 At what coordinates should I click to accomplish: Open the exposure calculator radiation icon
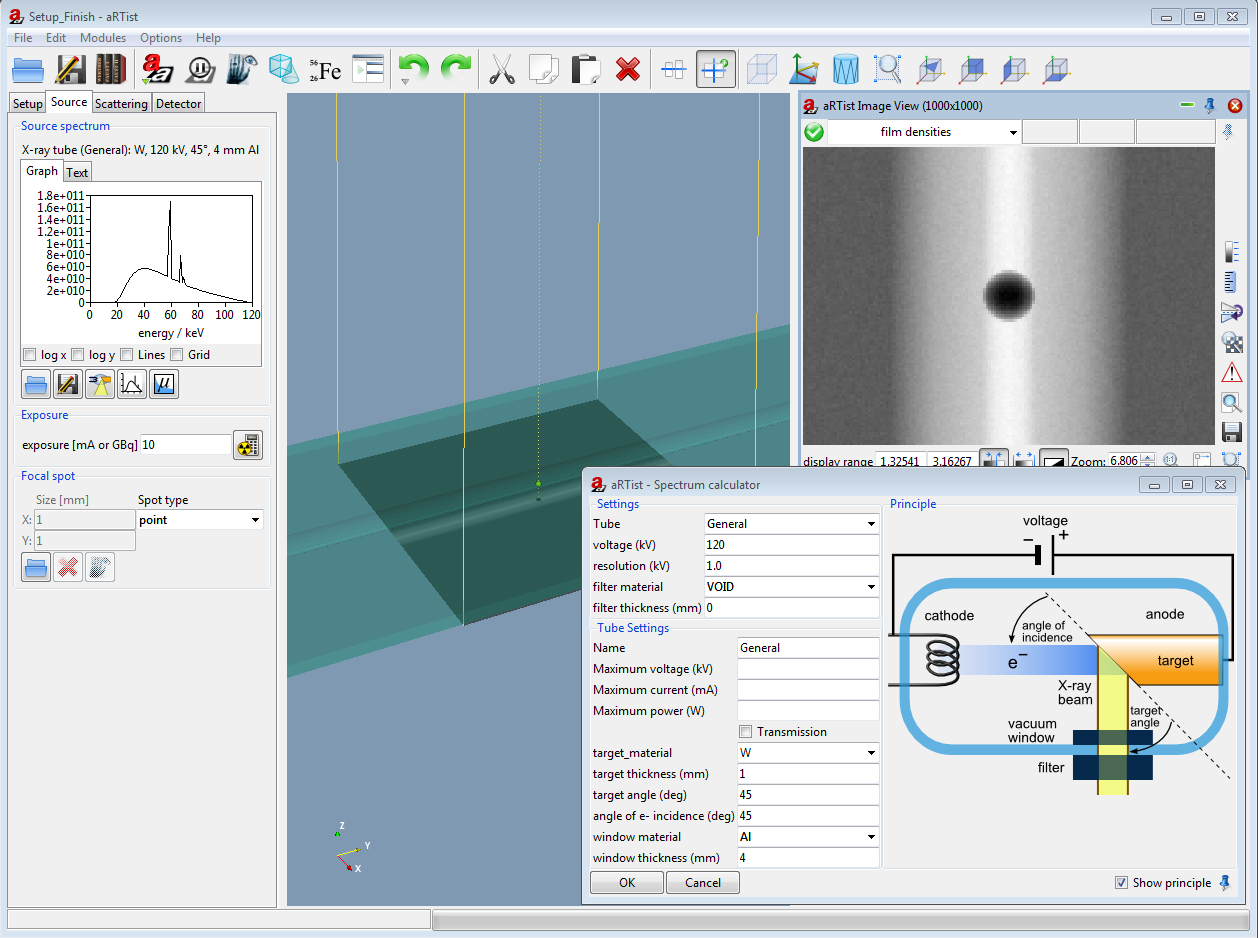tap(248, 445)
